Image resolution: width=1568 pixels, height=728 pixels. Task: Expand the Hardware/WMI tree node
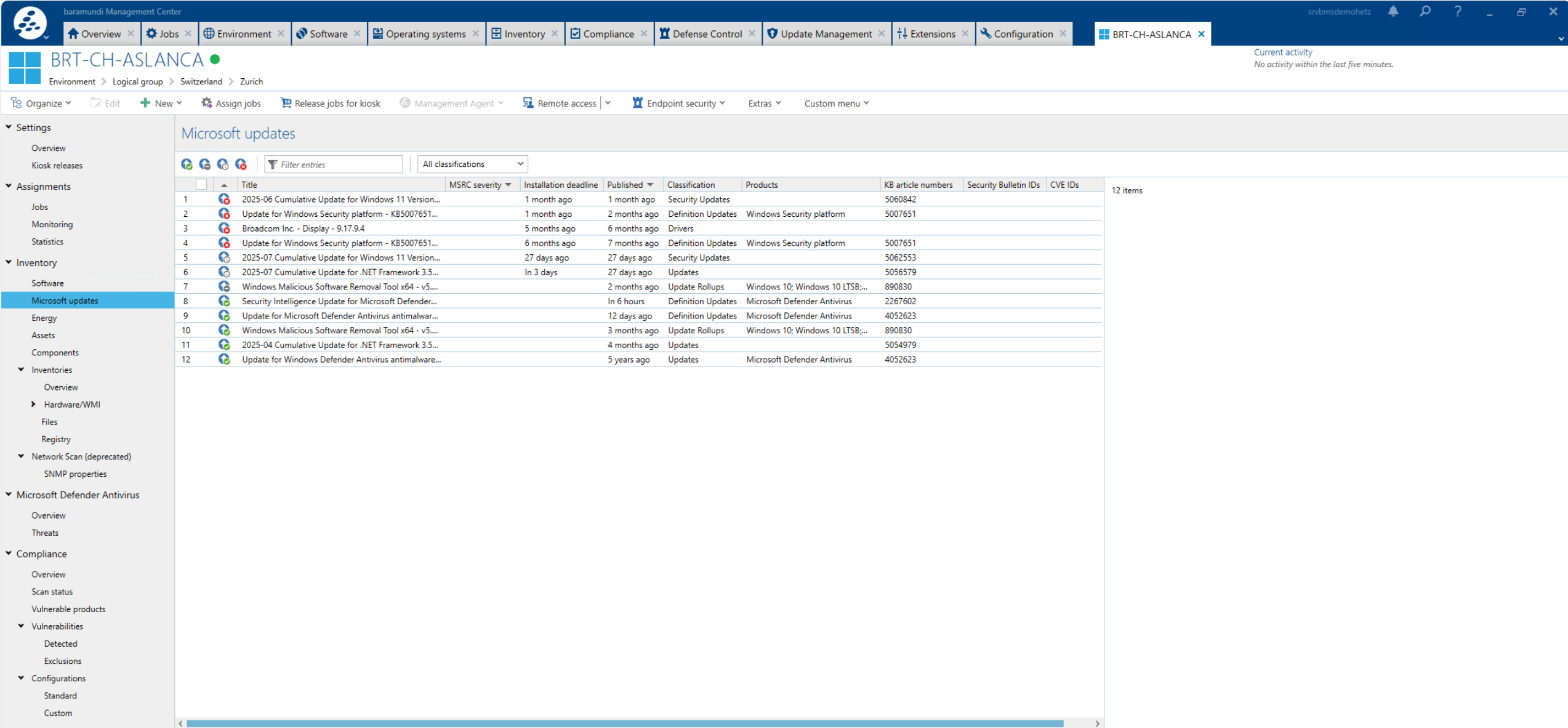coord(34,405)
